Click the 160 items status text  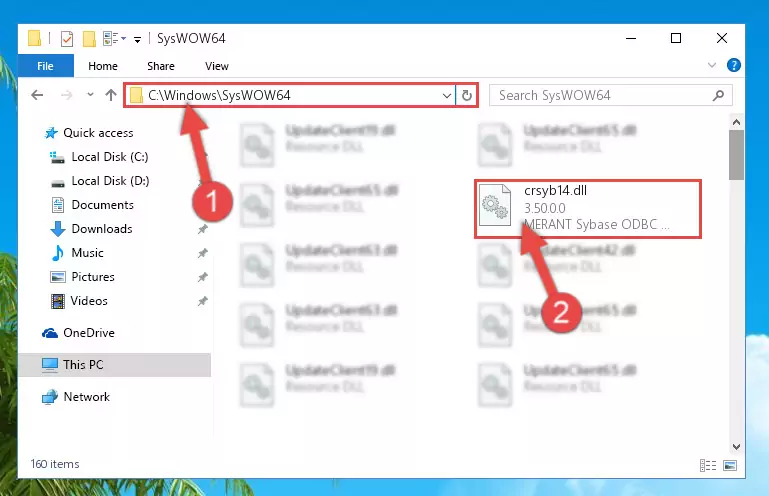coord(55,464)
